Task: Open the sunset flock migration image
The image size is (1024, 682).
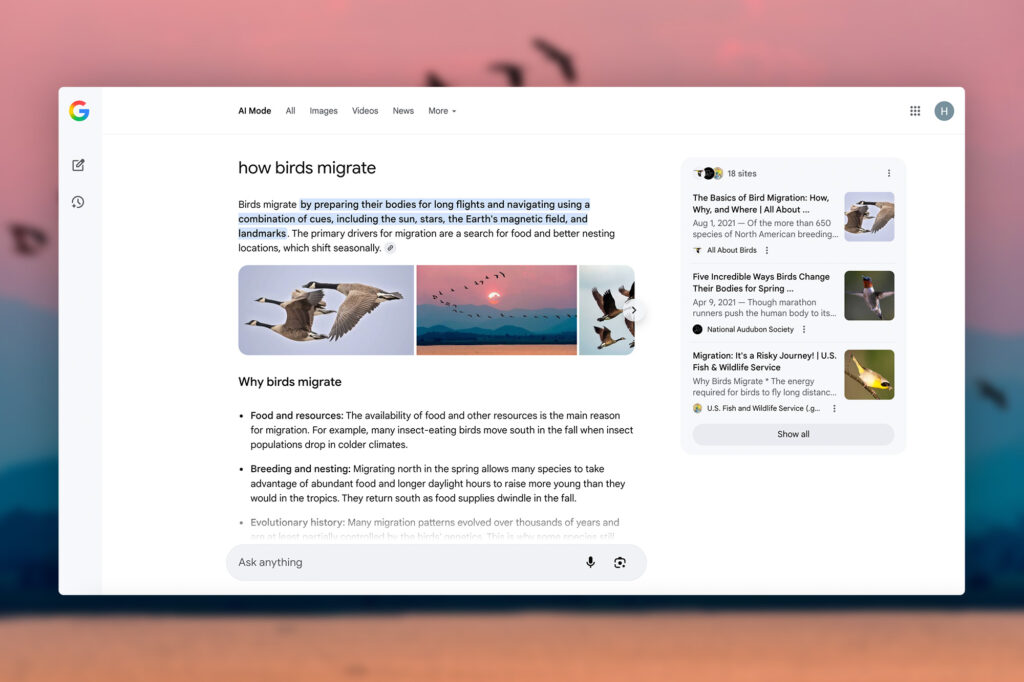Action: coord(496,310)
